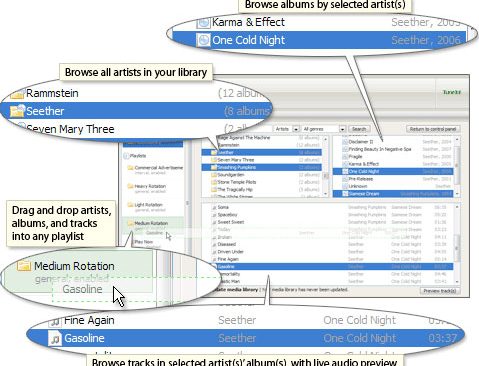Click the tracks list scrollbar thumb
Screen dimensions: 479x366
457,248
